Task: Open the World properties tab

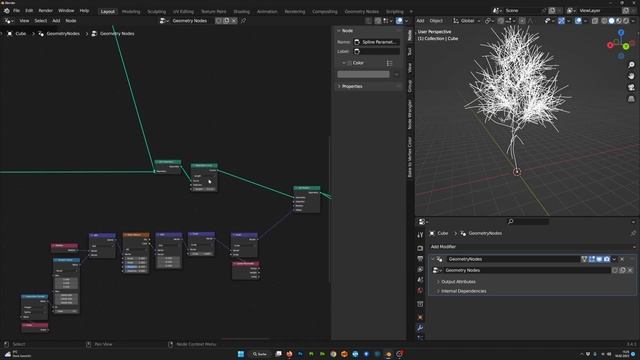Action: pos(420,291)
